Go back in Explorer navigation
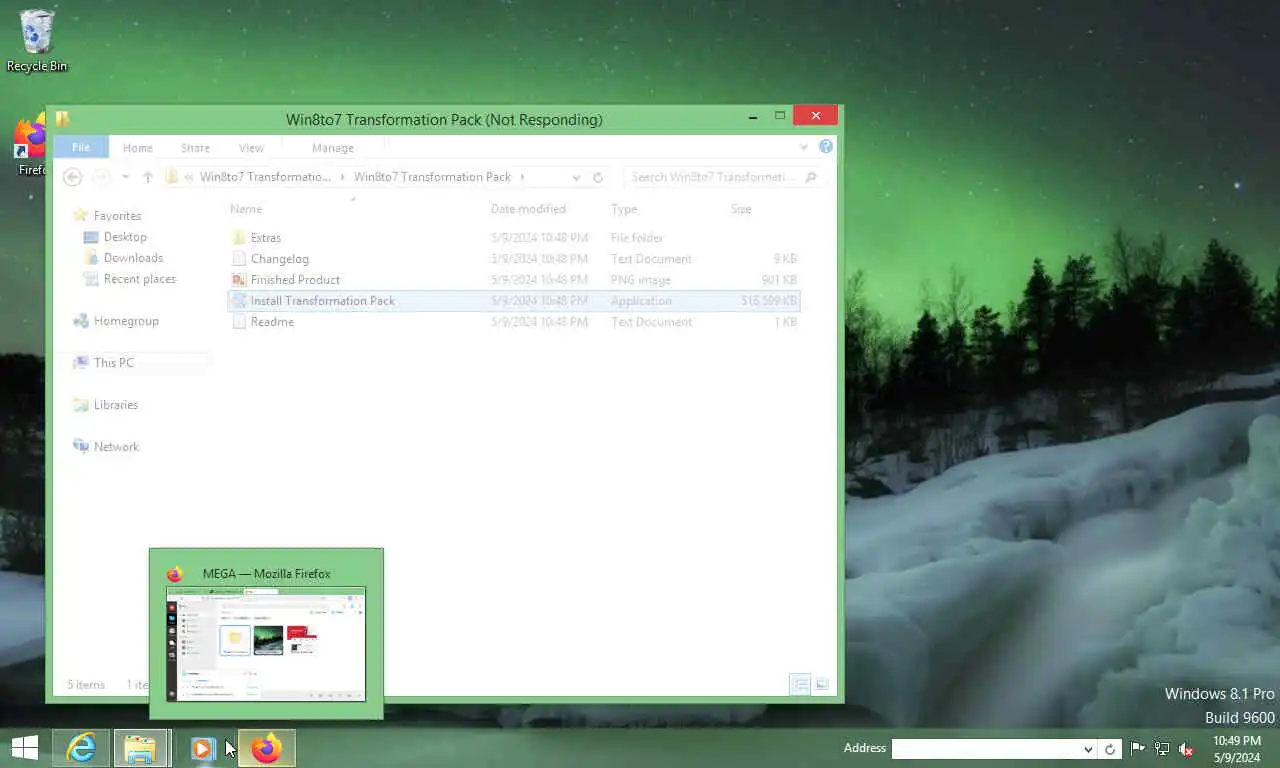 click(72, 177)
